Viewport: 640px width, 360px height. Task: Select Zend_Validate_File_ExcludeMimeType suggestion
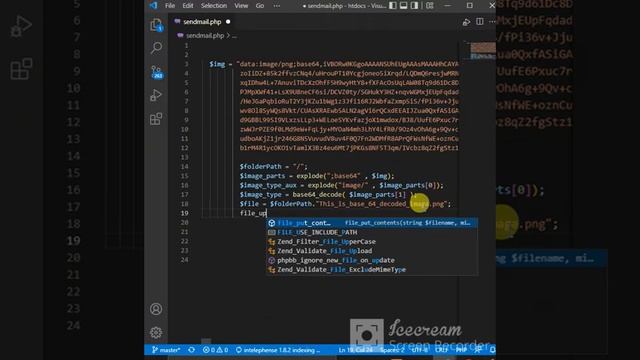pos(372,270)
